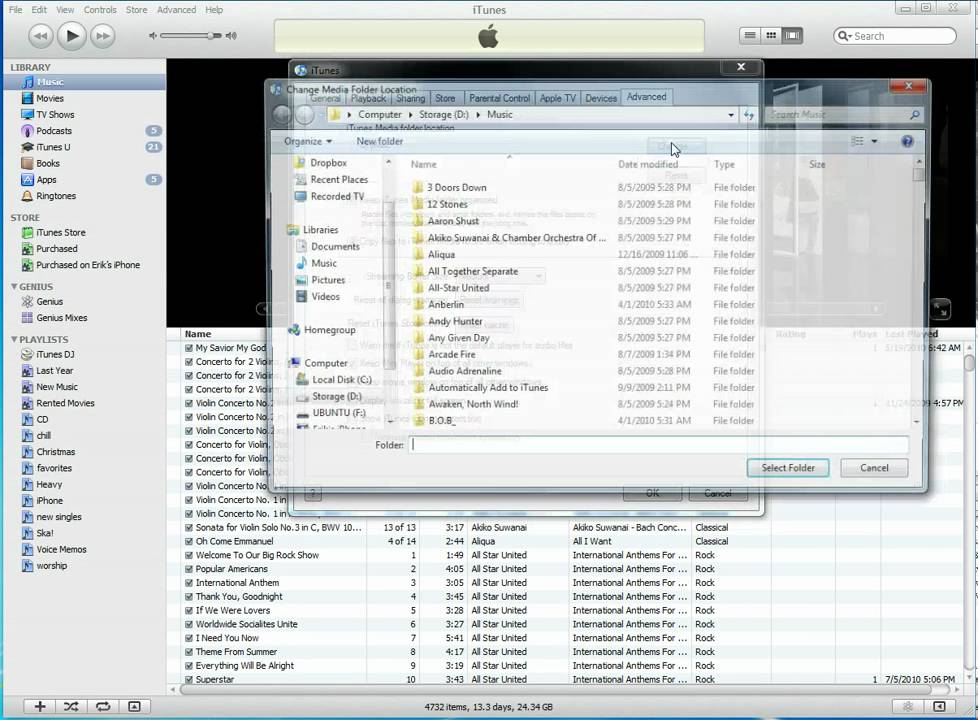Uncheck the song If We Were Lovers
The image size is (978, 720).
(188, 610)
